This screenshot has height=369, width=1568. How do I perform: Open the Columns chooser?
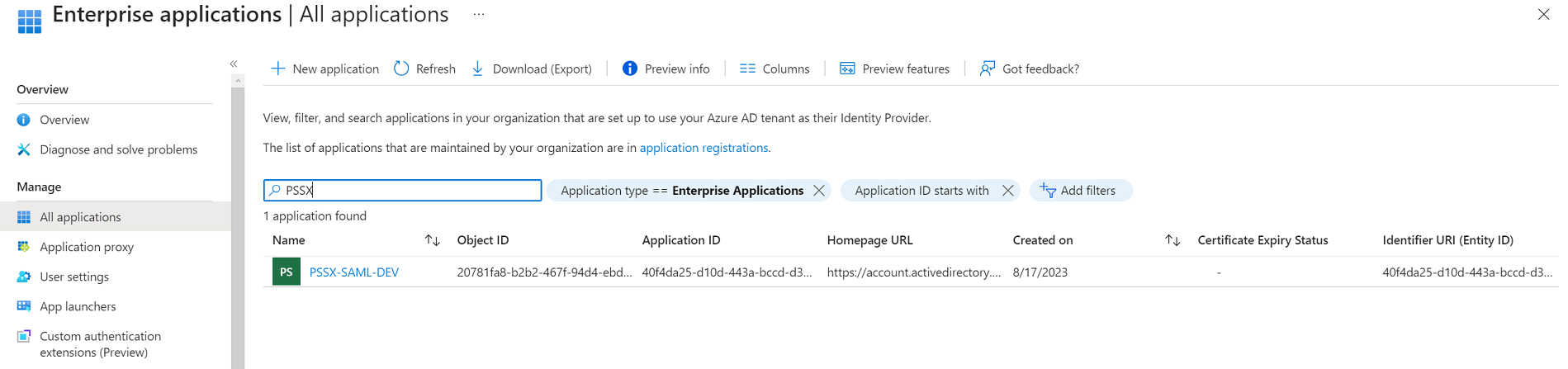[x=775, y=69]
